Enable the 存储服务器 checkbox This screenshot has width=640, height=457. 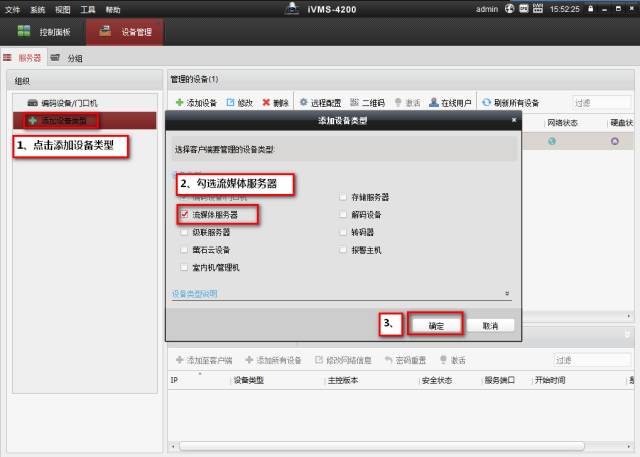coord(343,197)
